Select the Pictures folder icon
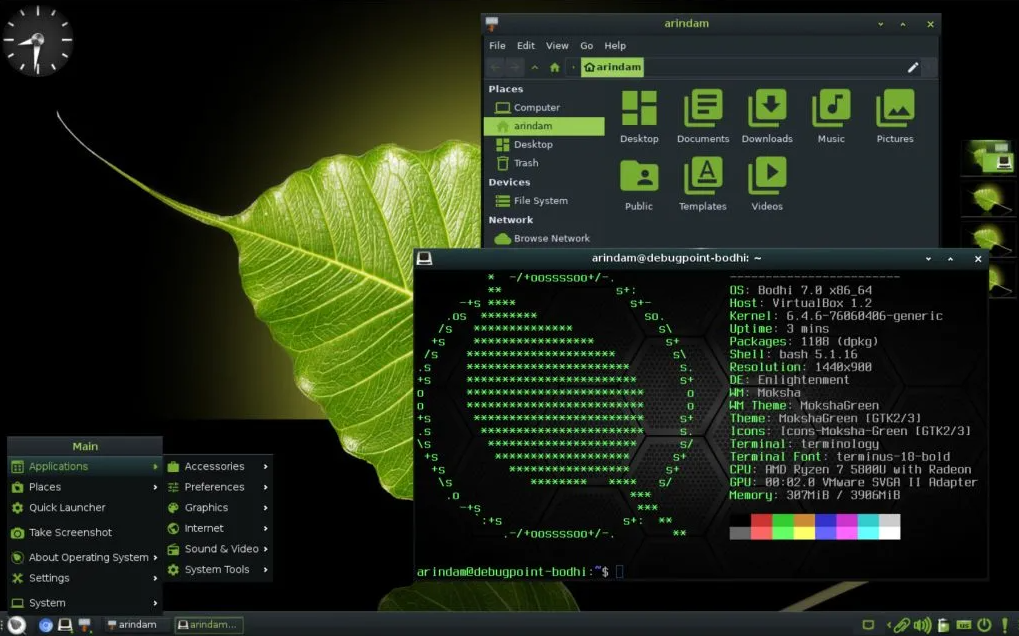This screenshot has height=636, width=1019. coord(894,108)
